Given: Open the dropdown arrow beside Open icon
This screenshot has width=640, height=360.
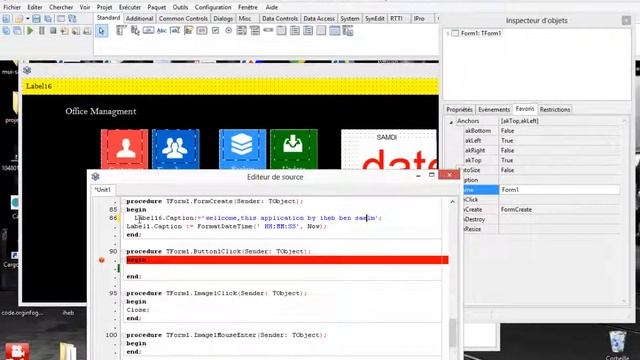Looking at the screenshot, I should [x=28, y=19].
